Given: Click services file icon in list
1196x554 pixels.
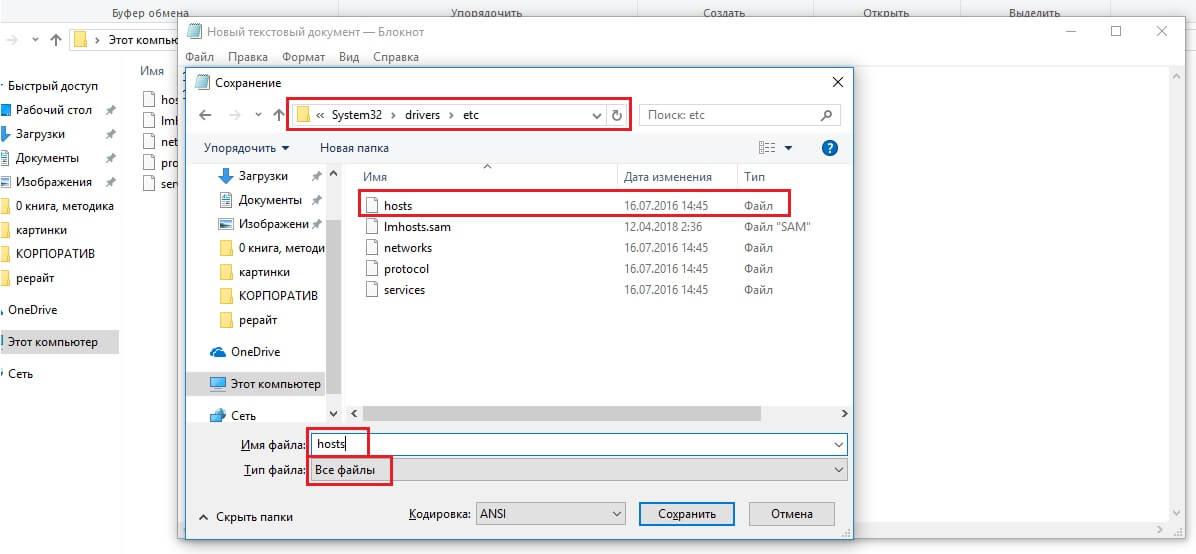Looking at the screenshot, I should coord(371,290).
